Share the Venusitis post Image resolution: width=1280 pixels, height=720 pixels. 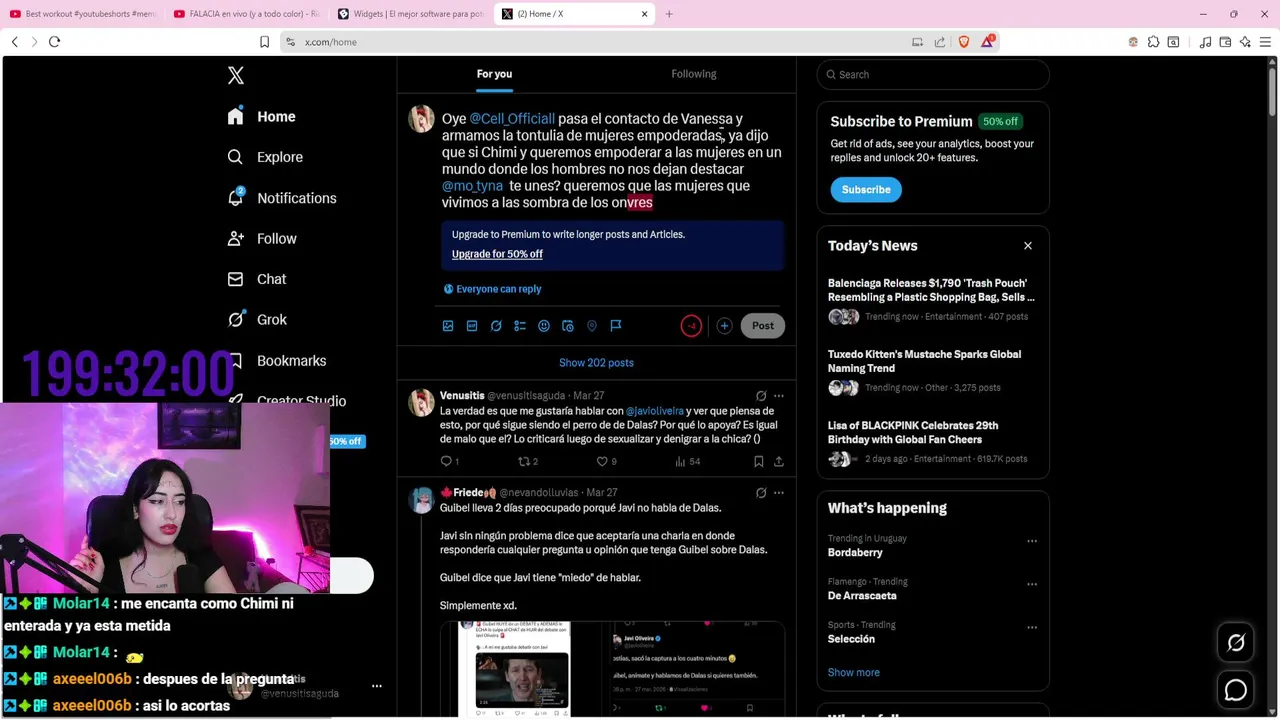[779, 461]
